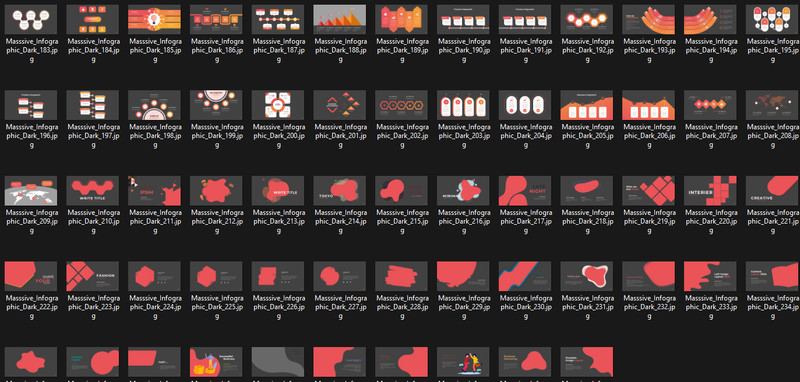Select thumbnail Masssive_Infographic_Dark_192.jpg

(x=586, y=20)
